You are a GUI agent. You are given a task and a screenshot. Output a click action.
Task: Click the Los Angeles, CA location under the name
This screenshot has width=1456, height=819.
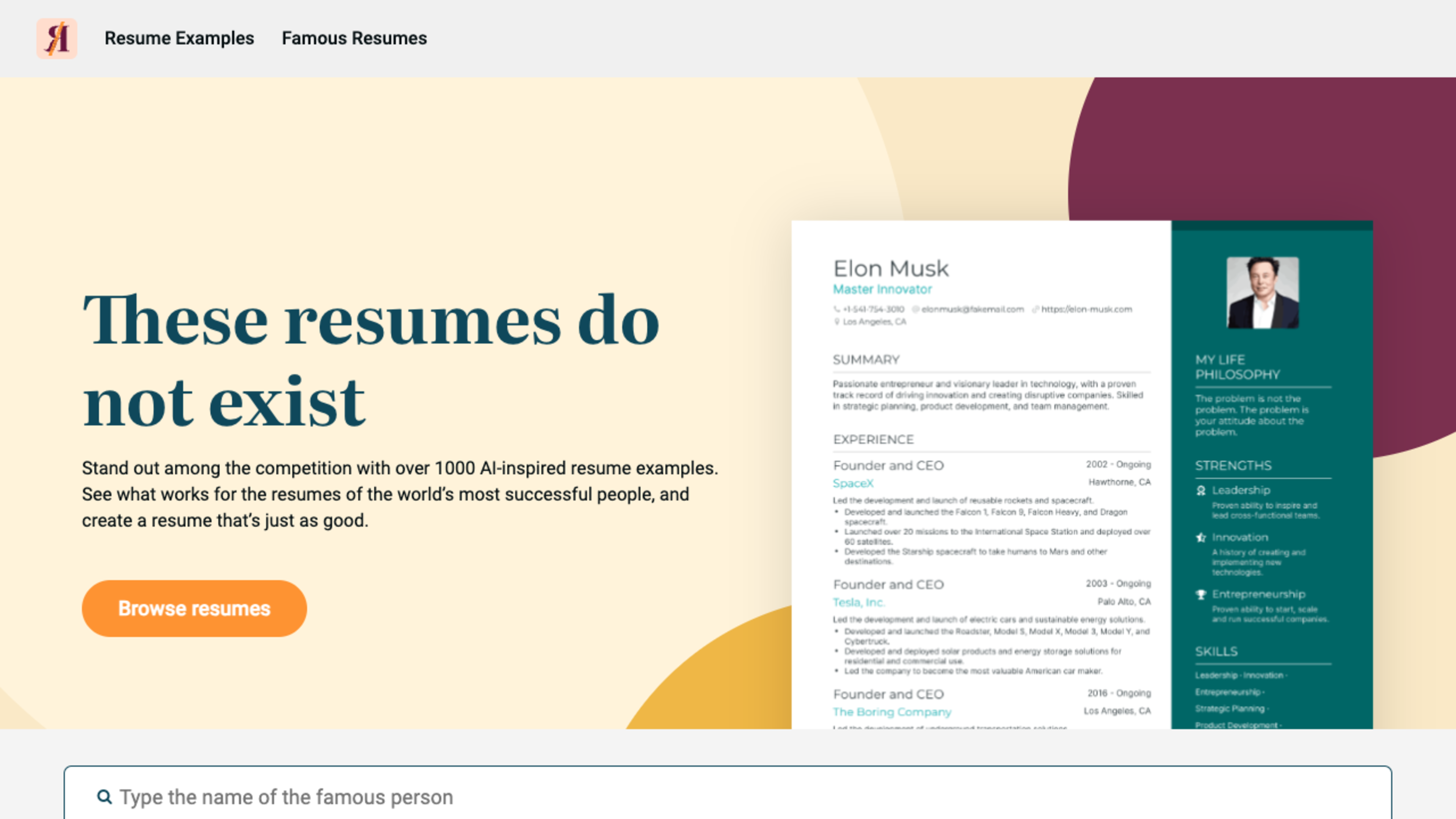pyautogui.click(x=874, y=322)
